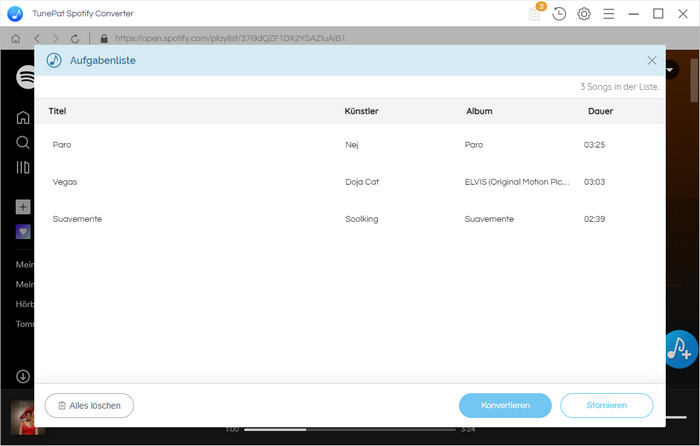This screenshot has height=446, width=700.
Task: Click the Spotify download app icon
Action: tap(23, 376)
